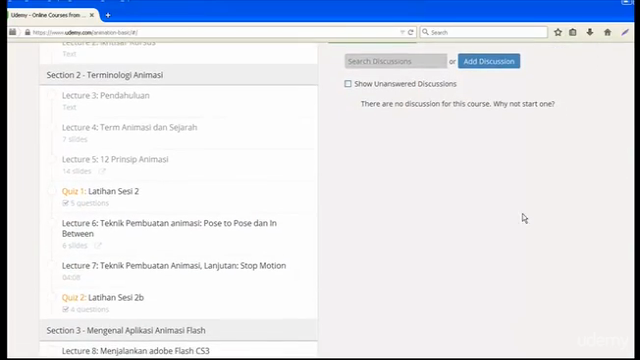Click the '4 questions' label under Quiz 2
This screenshot has width=640, height=360.
(89, 309)
